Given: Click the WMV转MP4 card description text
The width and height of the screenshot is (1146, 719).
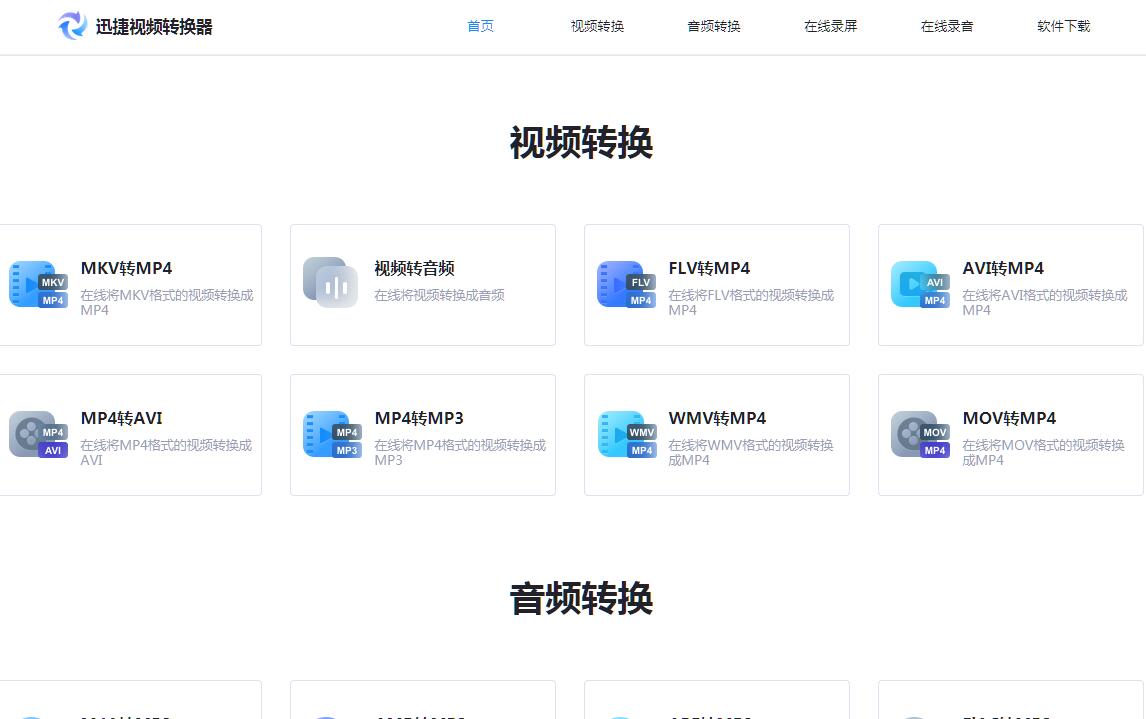Looking at the screenshot, I should tap(750, 452).
